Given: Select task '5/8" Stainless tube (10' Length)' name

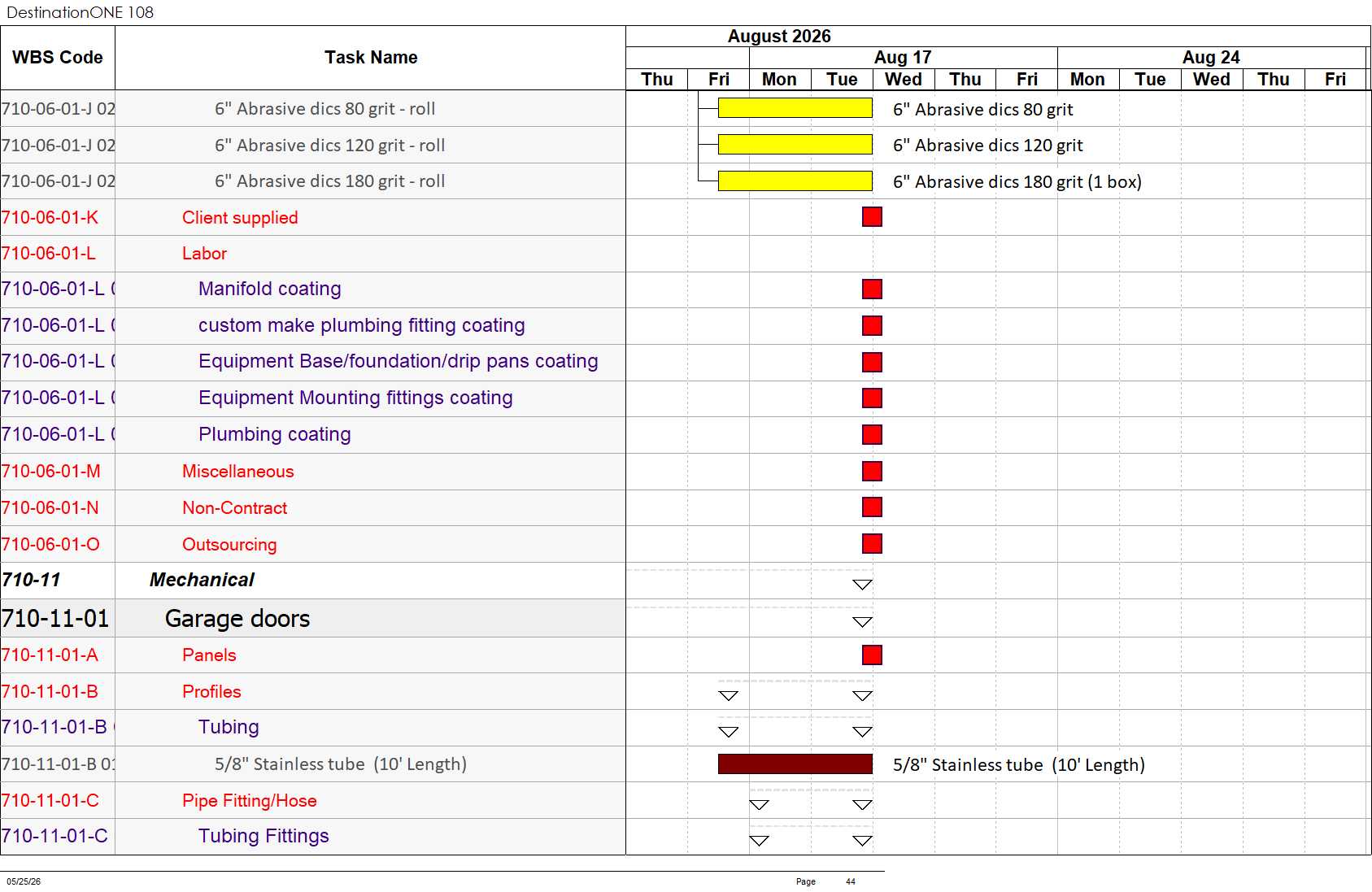Looking at the screenshot, I should (341, 764).
